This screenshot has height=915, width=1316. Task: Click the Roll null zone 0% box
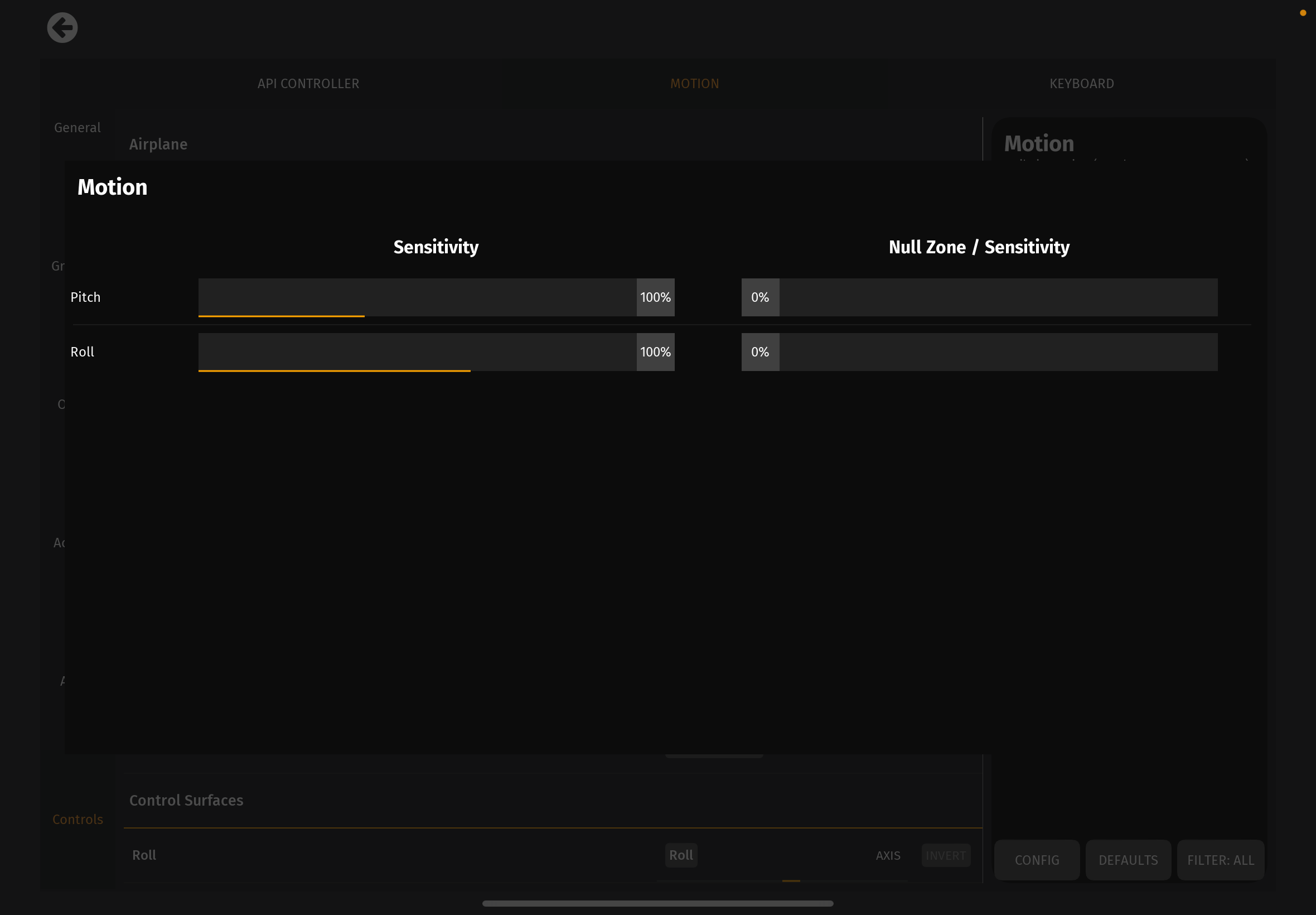point(759,351)
